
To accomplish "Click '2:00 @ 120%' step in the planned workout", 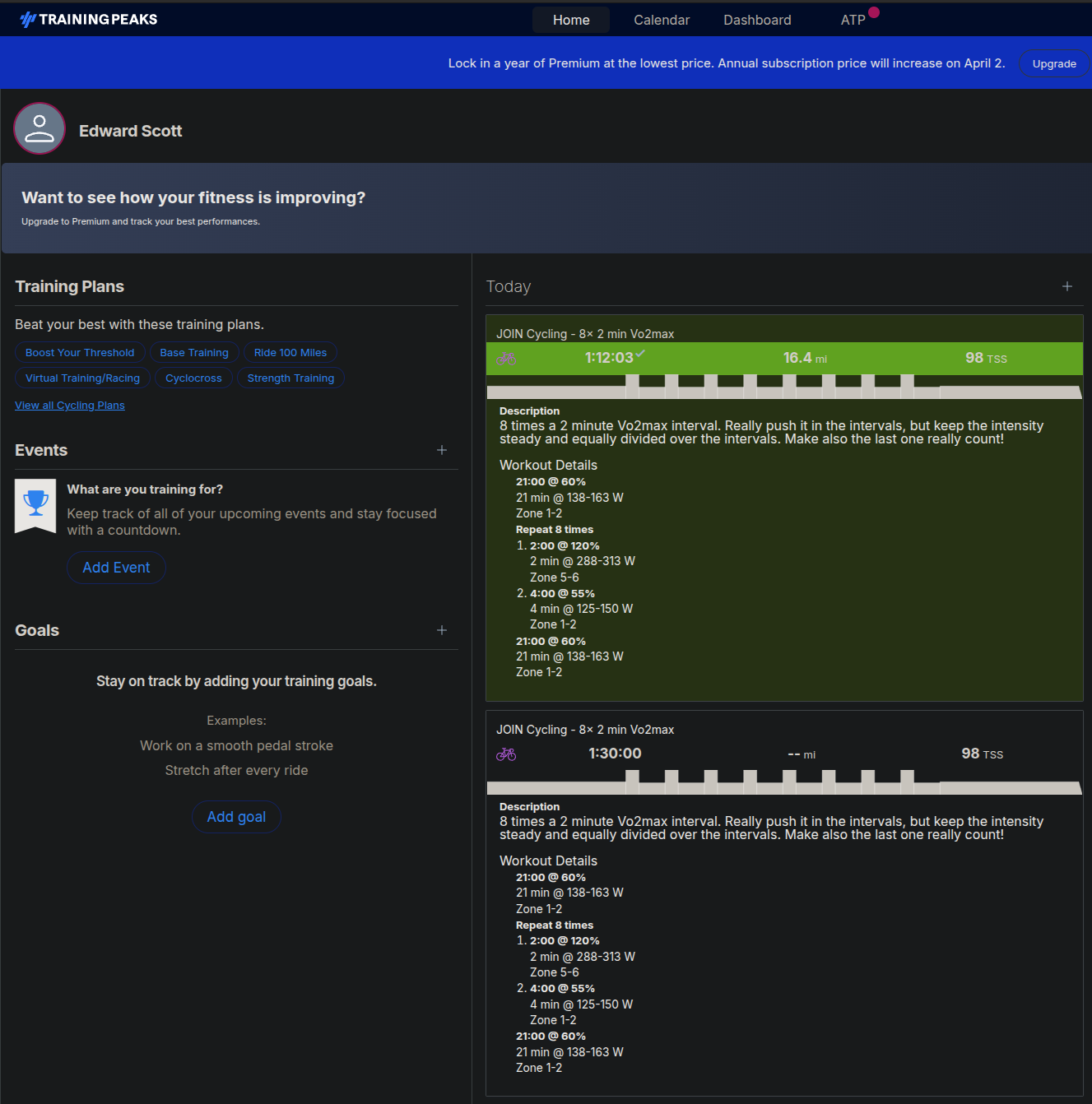I will (565, 941).
